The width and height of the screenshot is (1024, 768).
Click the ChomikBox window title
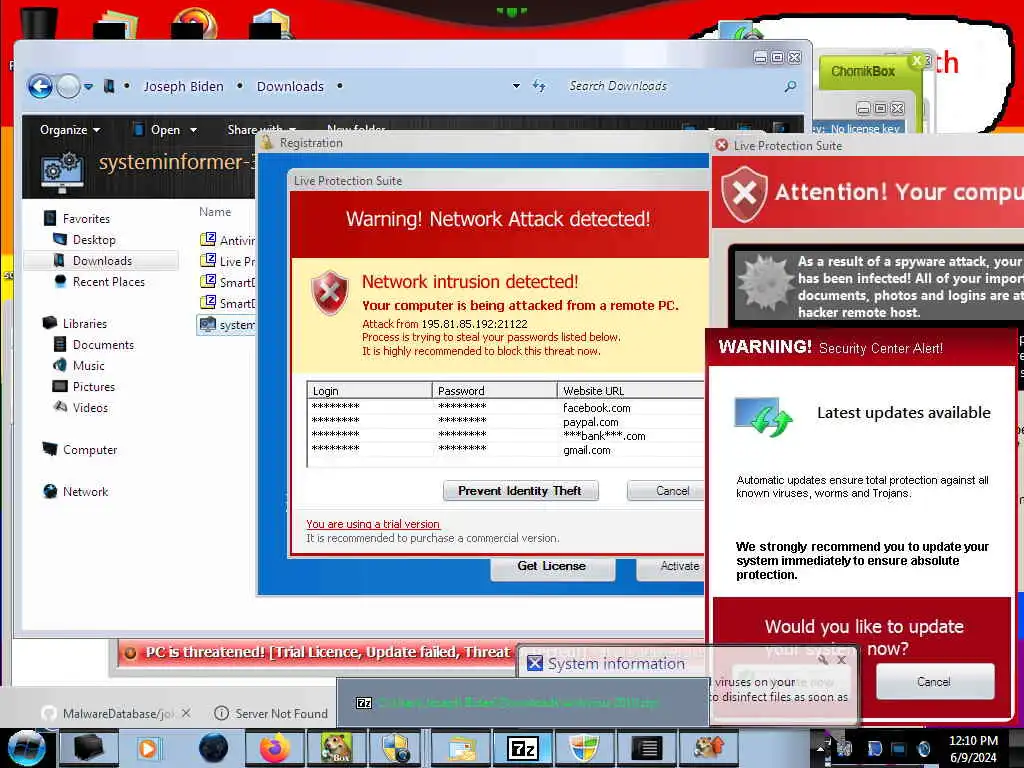(863, 71)
